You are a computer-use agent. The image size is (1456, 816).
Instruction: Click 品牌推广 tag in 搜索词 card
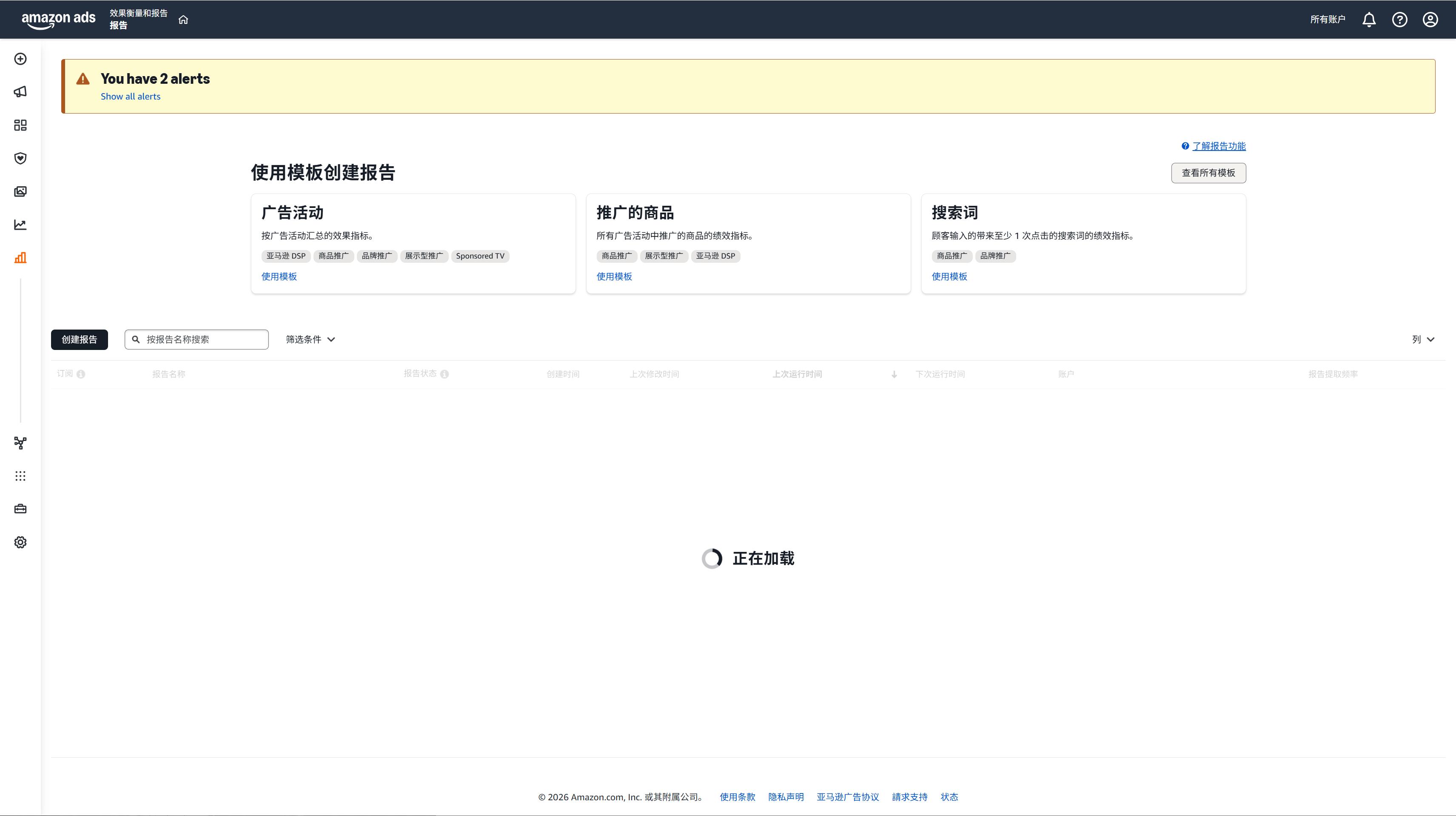[x=995, y=256]
